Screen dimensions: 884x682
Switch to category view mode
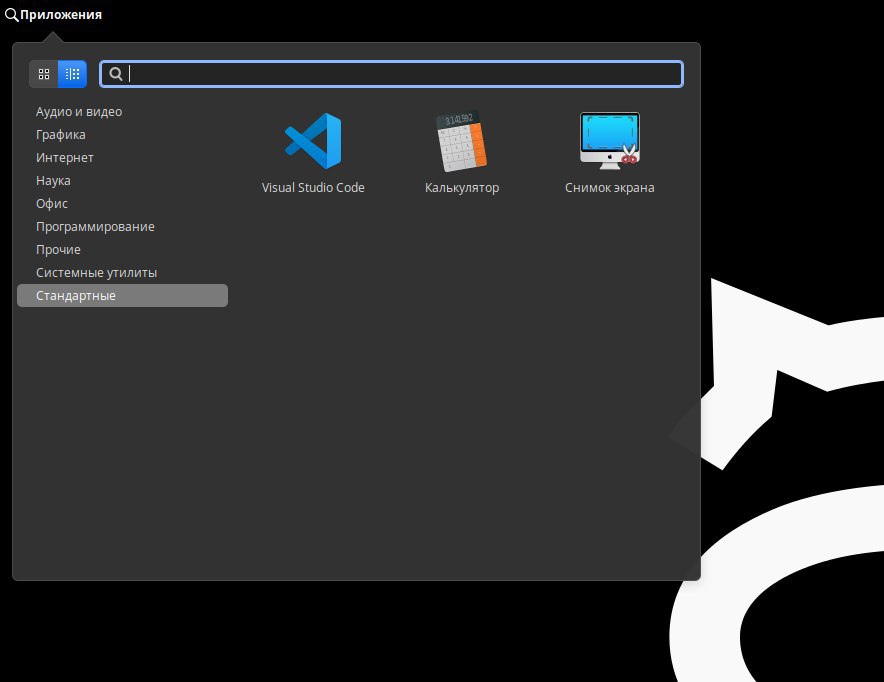(x=72, y=74)
